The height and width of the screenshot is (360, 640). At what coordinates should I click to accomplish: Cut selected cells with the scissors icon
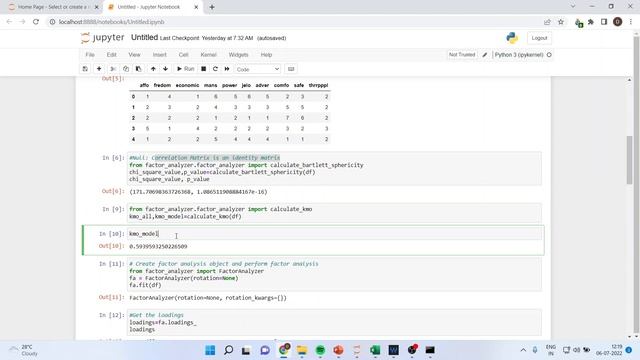coord(113,69)
